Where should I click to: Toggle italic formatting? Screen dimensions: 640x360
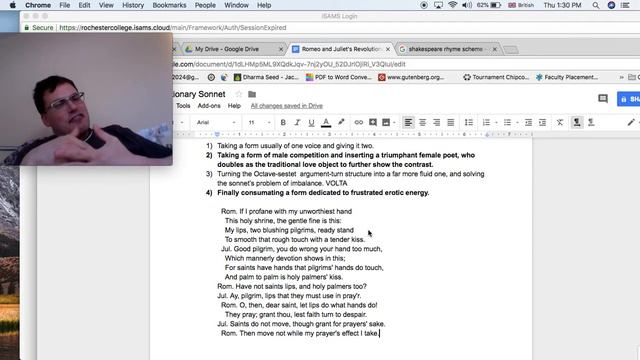tap(297, 122)
